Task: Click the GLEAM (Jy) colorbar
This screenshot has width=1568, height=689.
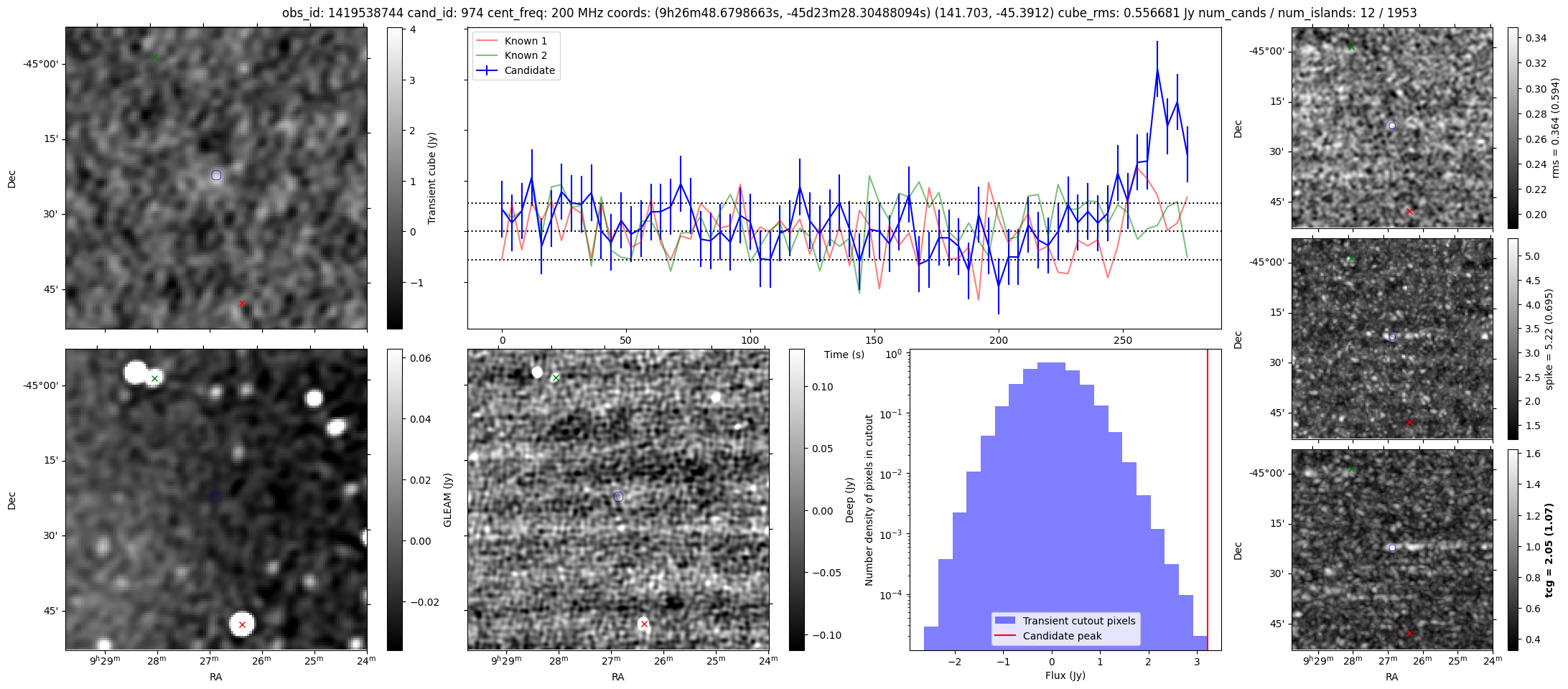Action: (x=394, y=500)
